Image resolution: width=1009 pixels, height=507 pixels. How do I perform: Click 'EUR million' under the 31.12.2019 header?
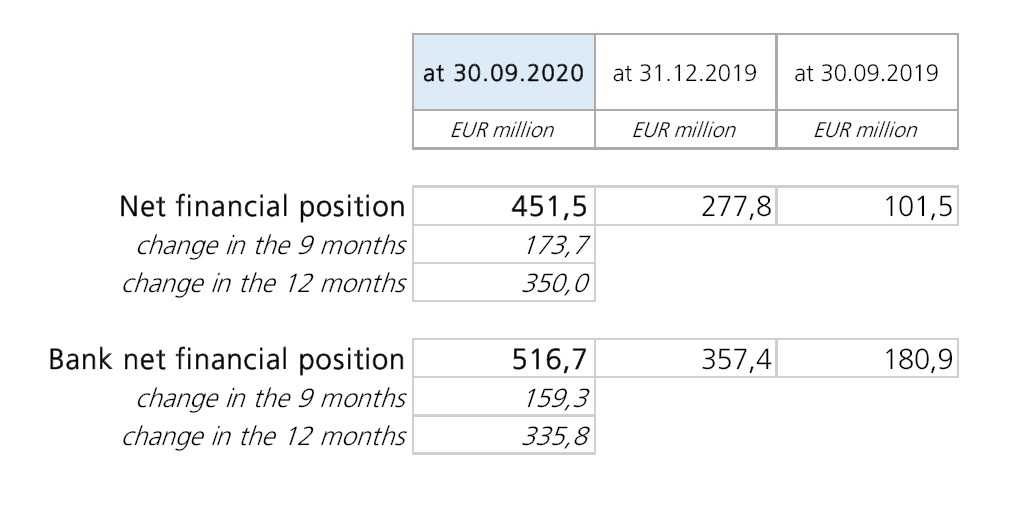[x=685, y=130]
